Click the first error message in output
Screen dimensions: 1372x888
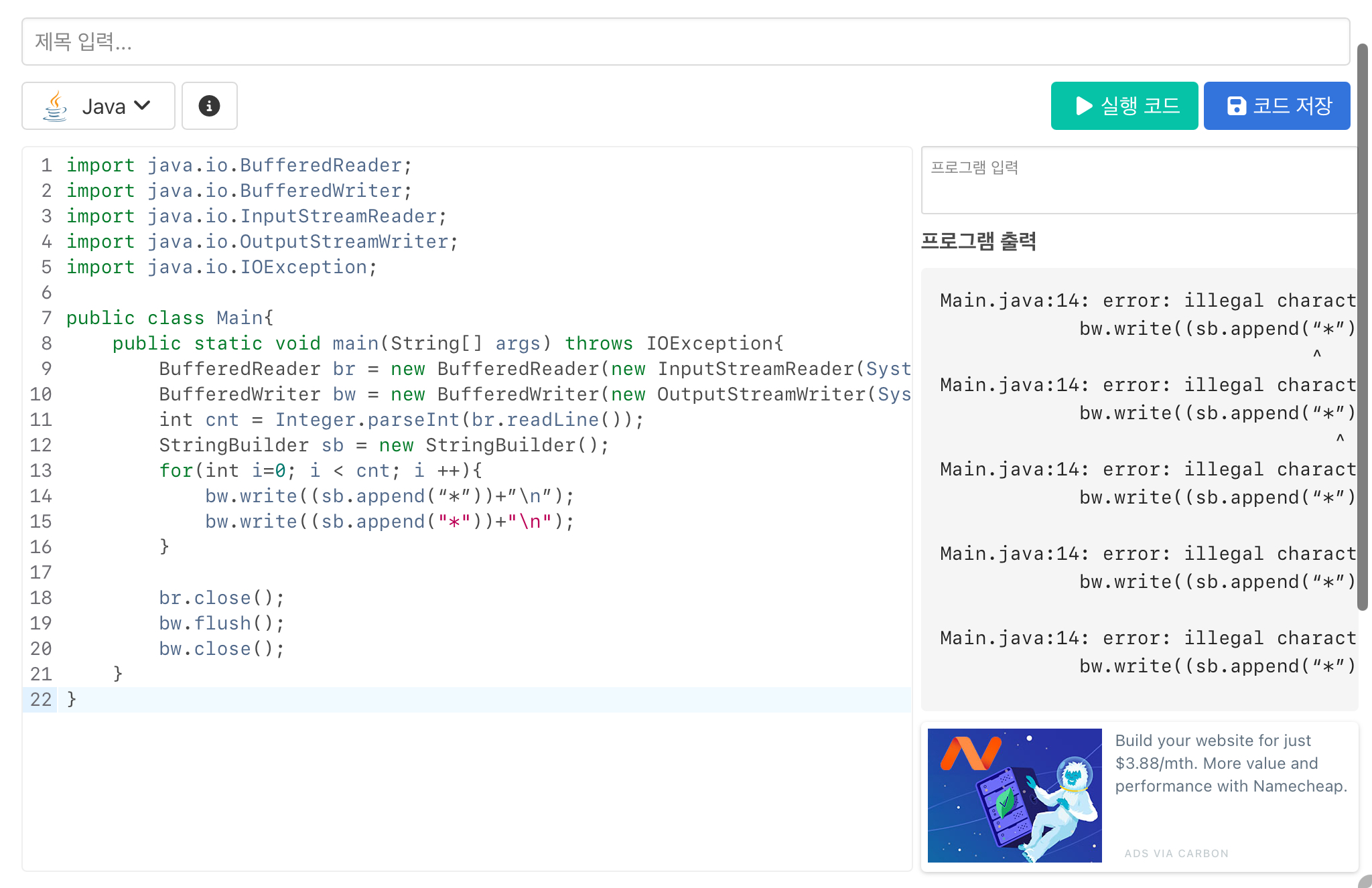pos(1147,301)
